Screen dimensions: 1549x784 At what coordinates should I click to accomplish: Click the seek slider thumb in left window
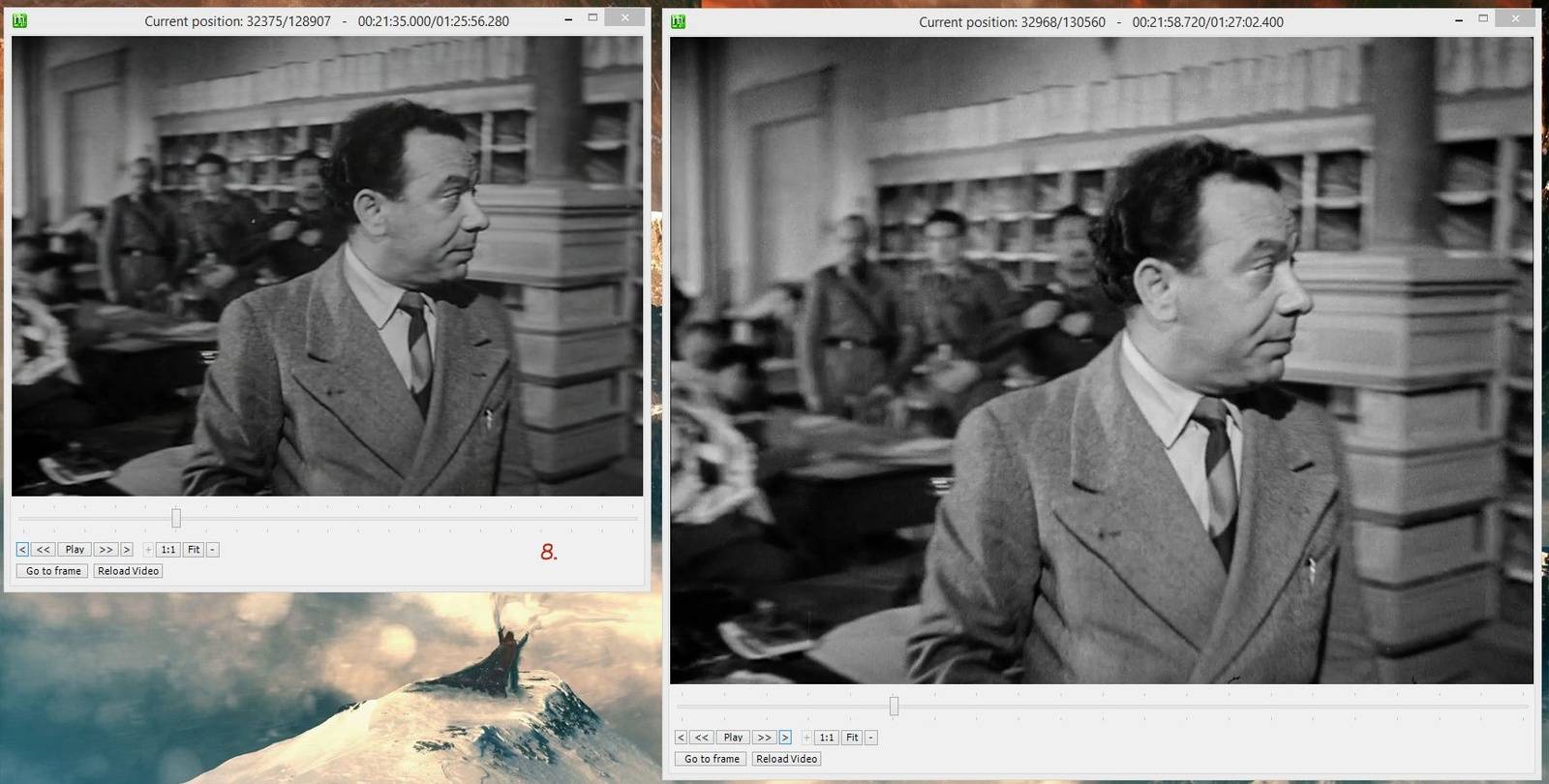point(176,518)
